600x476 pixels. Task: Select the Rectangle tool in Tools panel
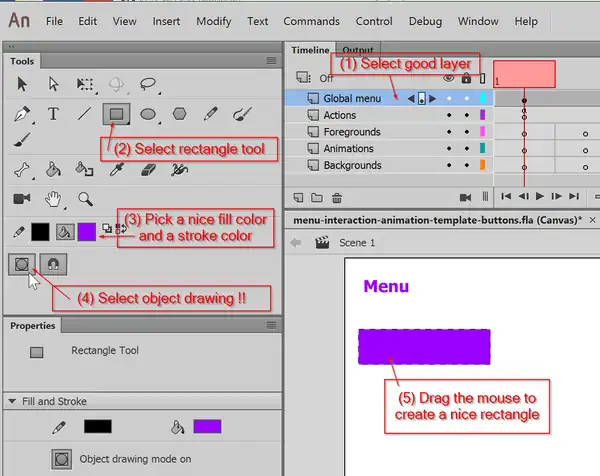pos(116,114)
